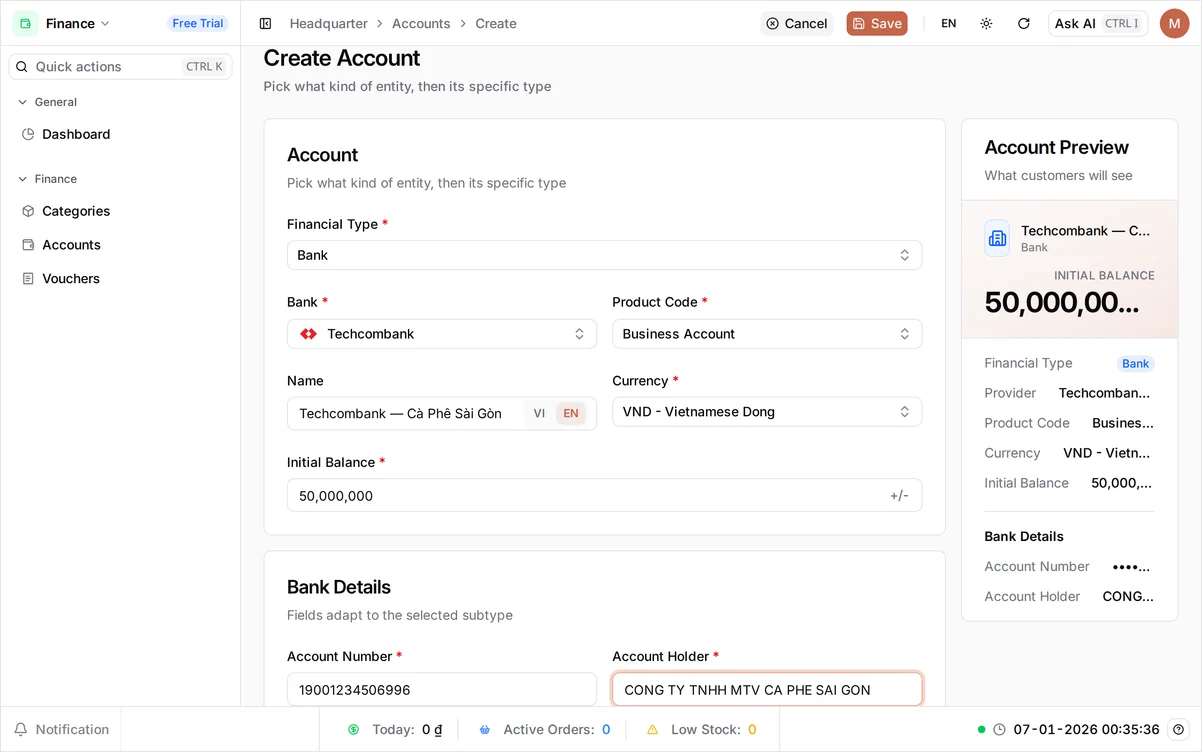Go to Accounts breadcrumb link

click(x=421, y=23)
